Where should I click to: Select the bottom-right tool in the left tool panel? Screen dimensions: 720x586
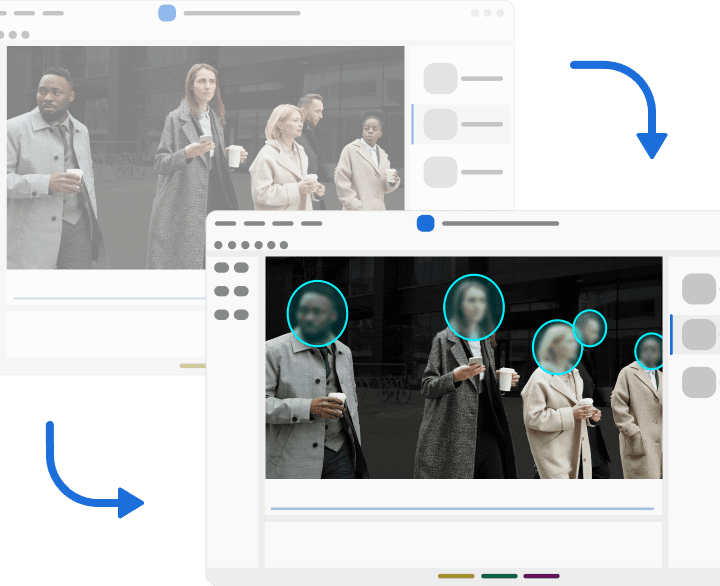[x=241, y=315]
